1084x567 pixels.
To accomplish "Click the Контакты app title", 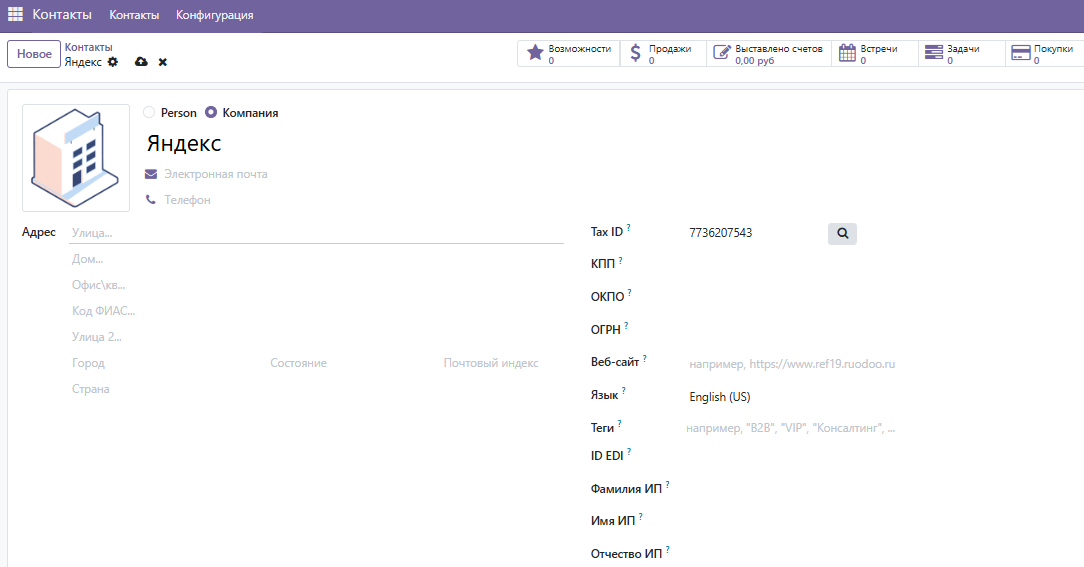I will click(62, 15).
